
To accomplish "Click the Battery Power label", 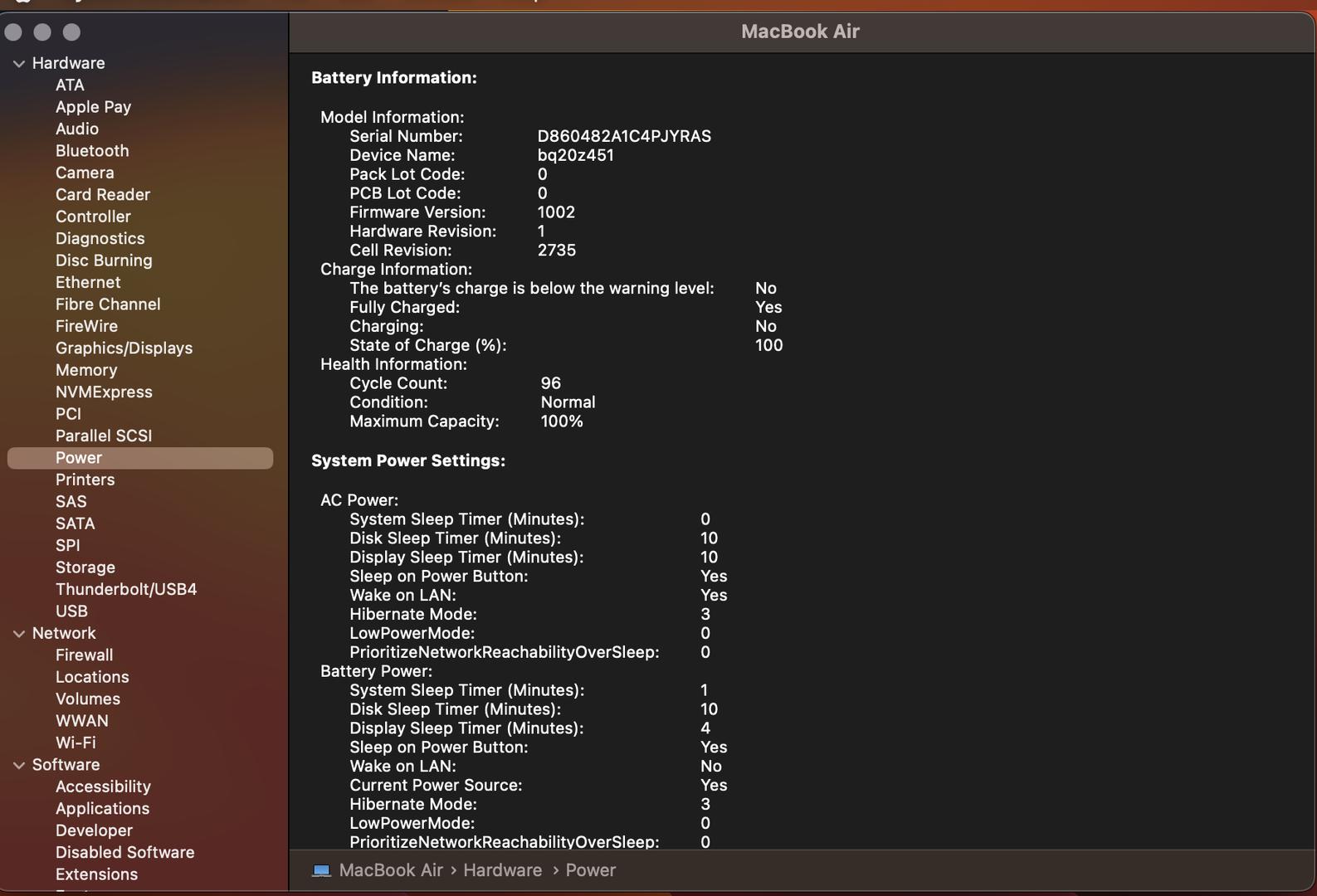I will point(376,671).
